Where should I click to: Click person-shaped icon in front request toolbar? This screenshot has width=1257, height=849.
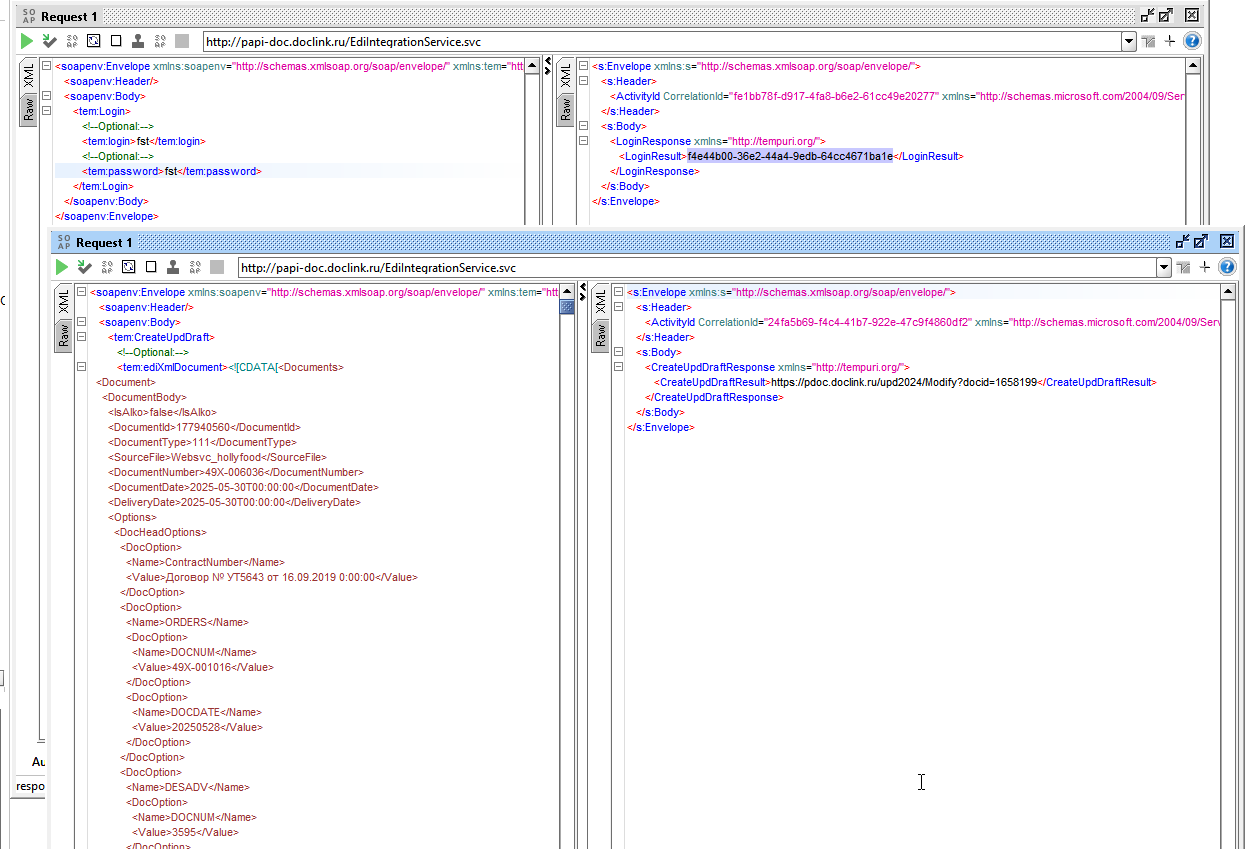(x=173, y=267)
